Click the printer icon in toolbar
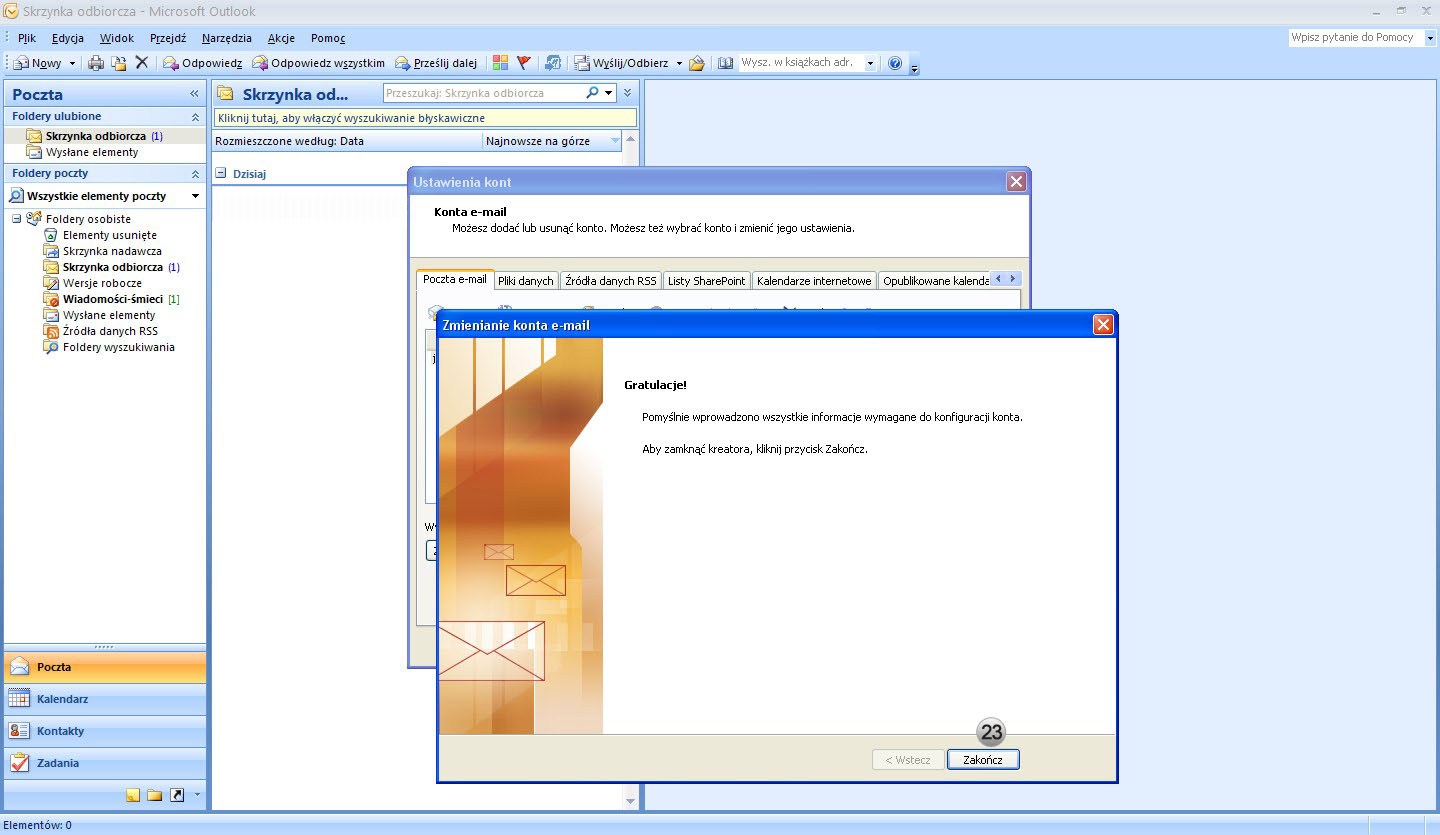 96,63
